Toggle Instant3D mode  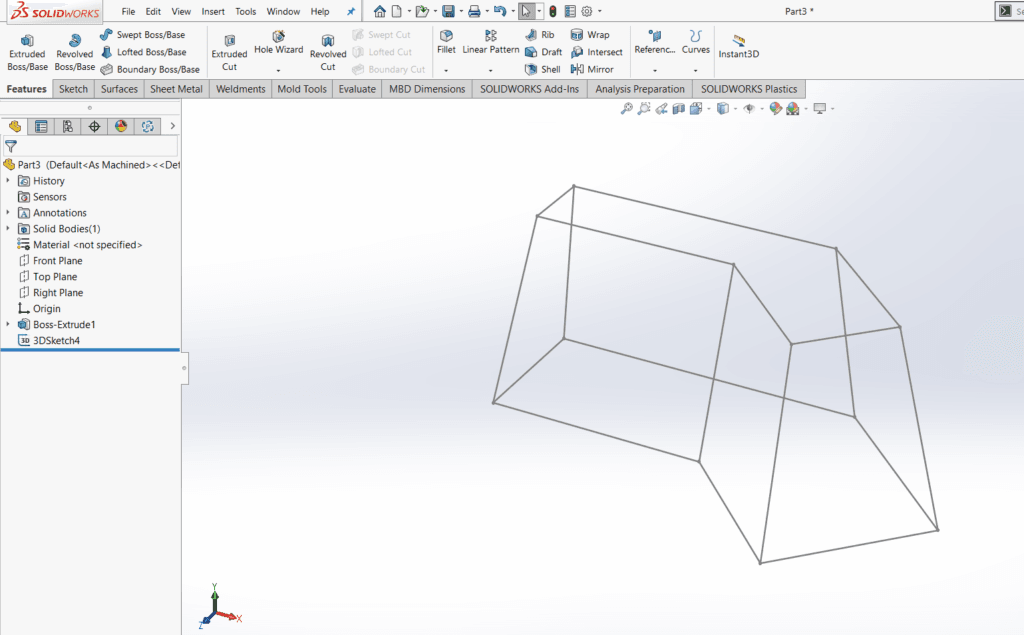coord(738,46)
